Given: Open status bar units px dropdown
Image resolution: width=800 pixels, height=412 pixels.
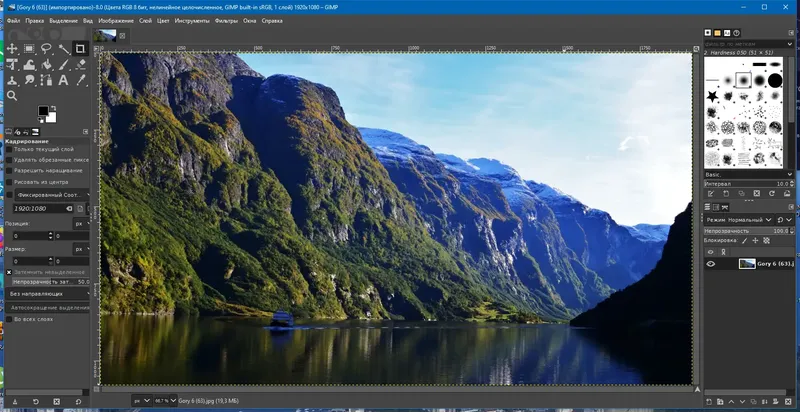Looking at the screenshot, I should [x=141, y=401].
